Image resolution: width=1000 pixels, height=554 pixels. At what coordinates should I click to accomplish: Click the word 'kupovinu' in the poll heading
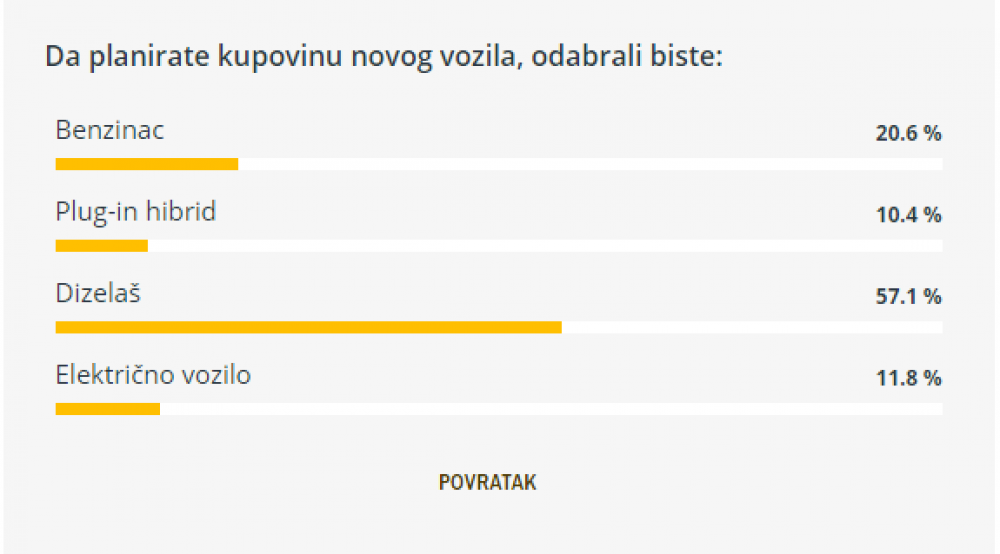click(280, 57)
